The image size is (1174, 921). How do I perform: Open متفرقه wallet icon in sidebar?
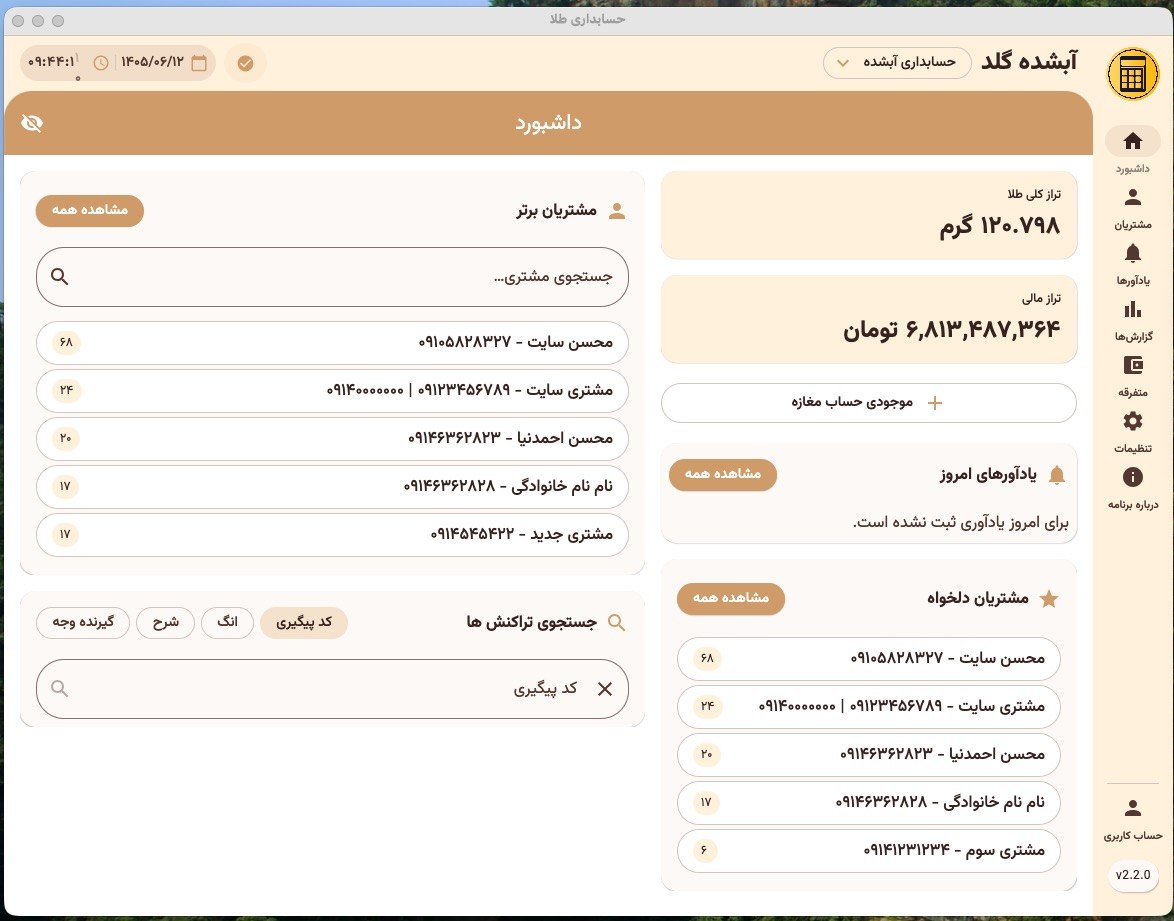click(x=1133, y=365)
